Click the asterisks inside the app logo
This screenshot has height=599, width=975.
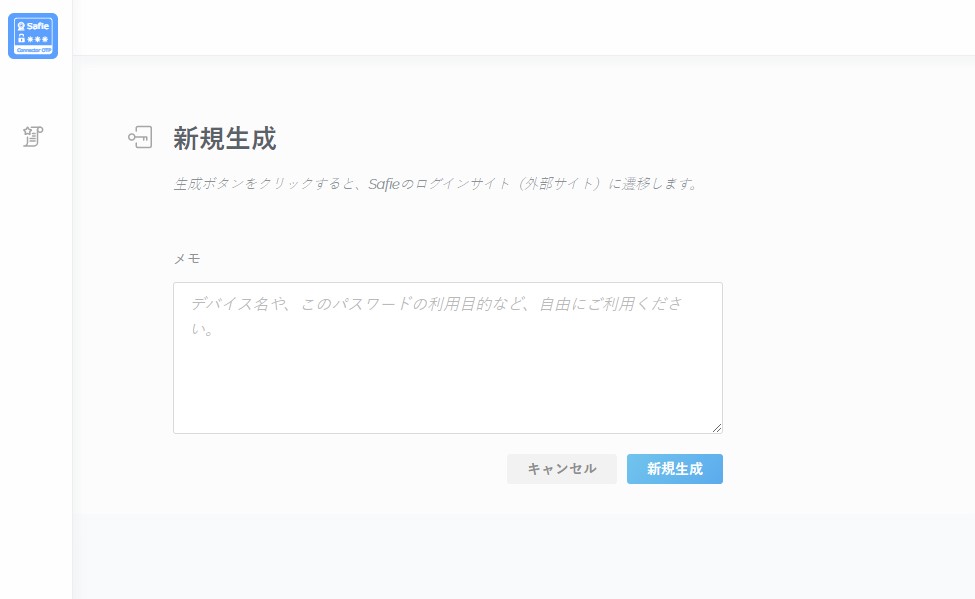coord(38,39)
